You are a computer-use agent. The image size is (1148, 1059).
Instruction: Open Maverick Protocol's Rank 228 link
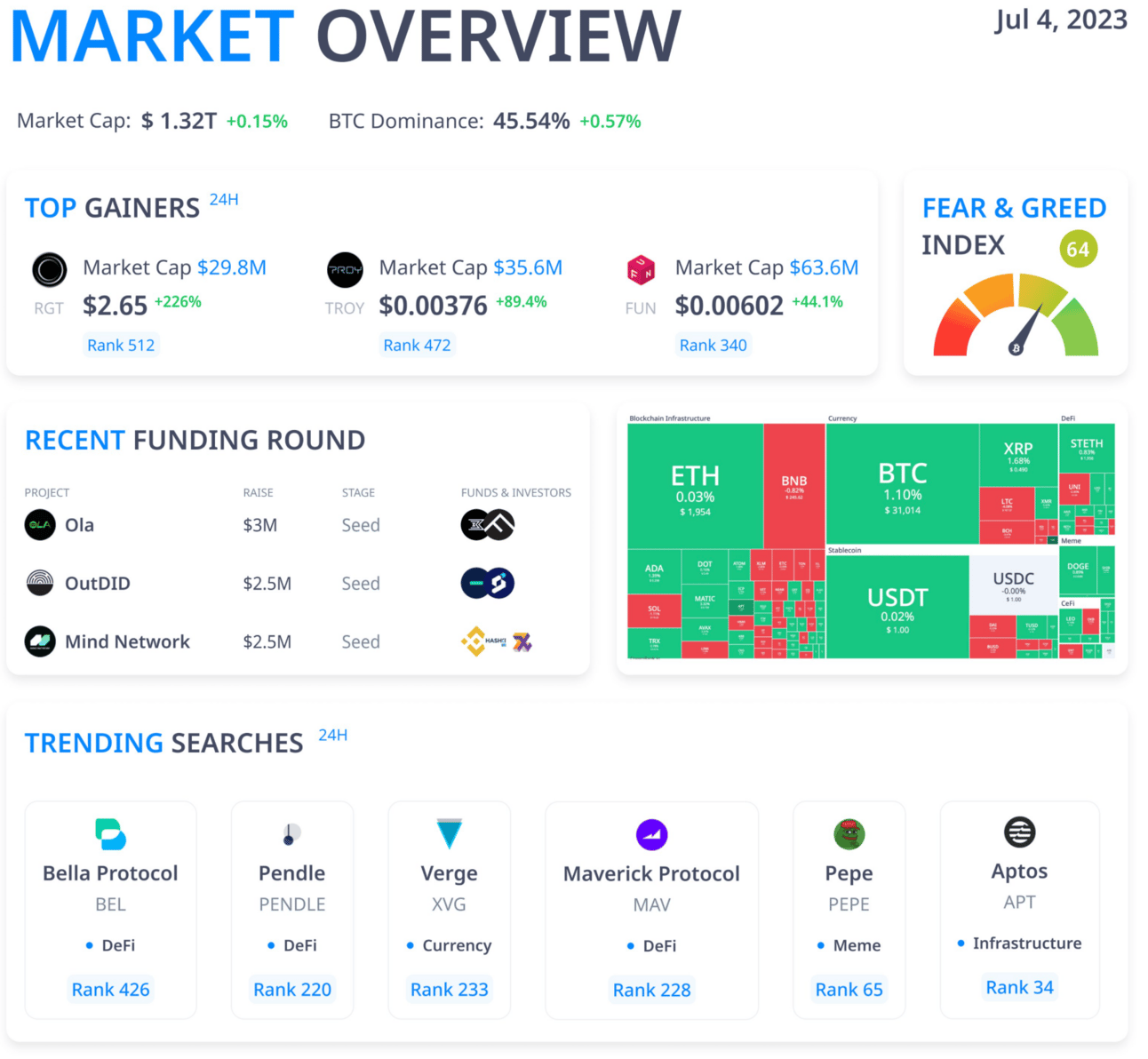click(652, 989)
